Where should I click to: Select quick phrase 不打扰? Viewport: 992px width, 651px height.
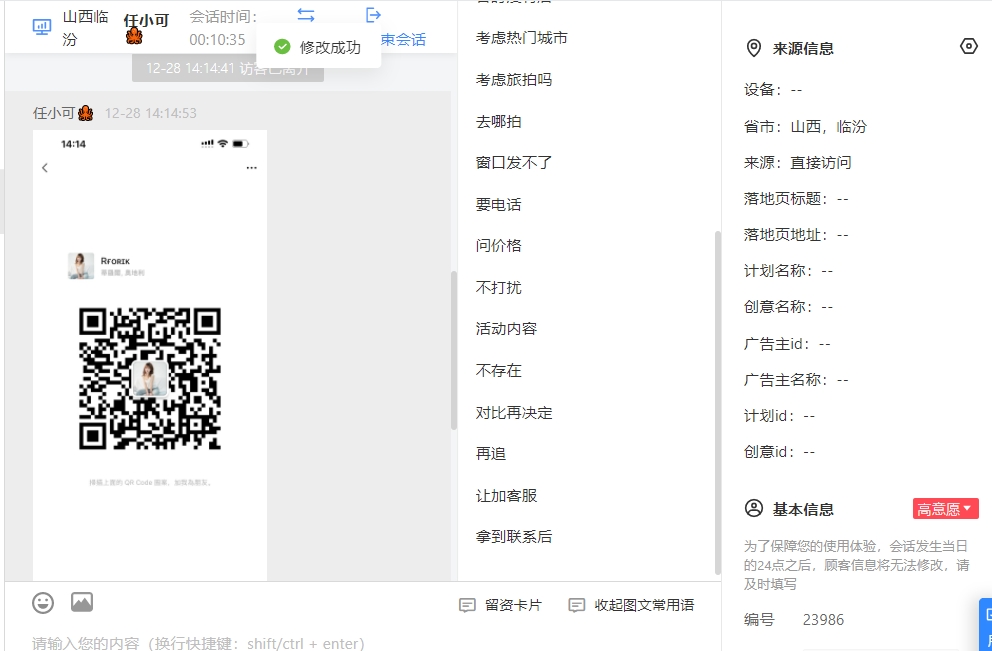(499, 287)
